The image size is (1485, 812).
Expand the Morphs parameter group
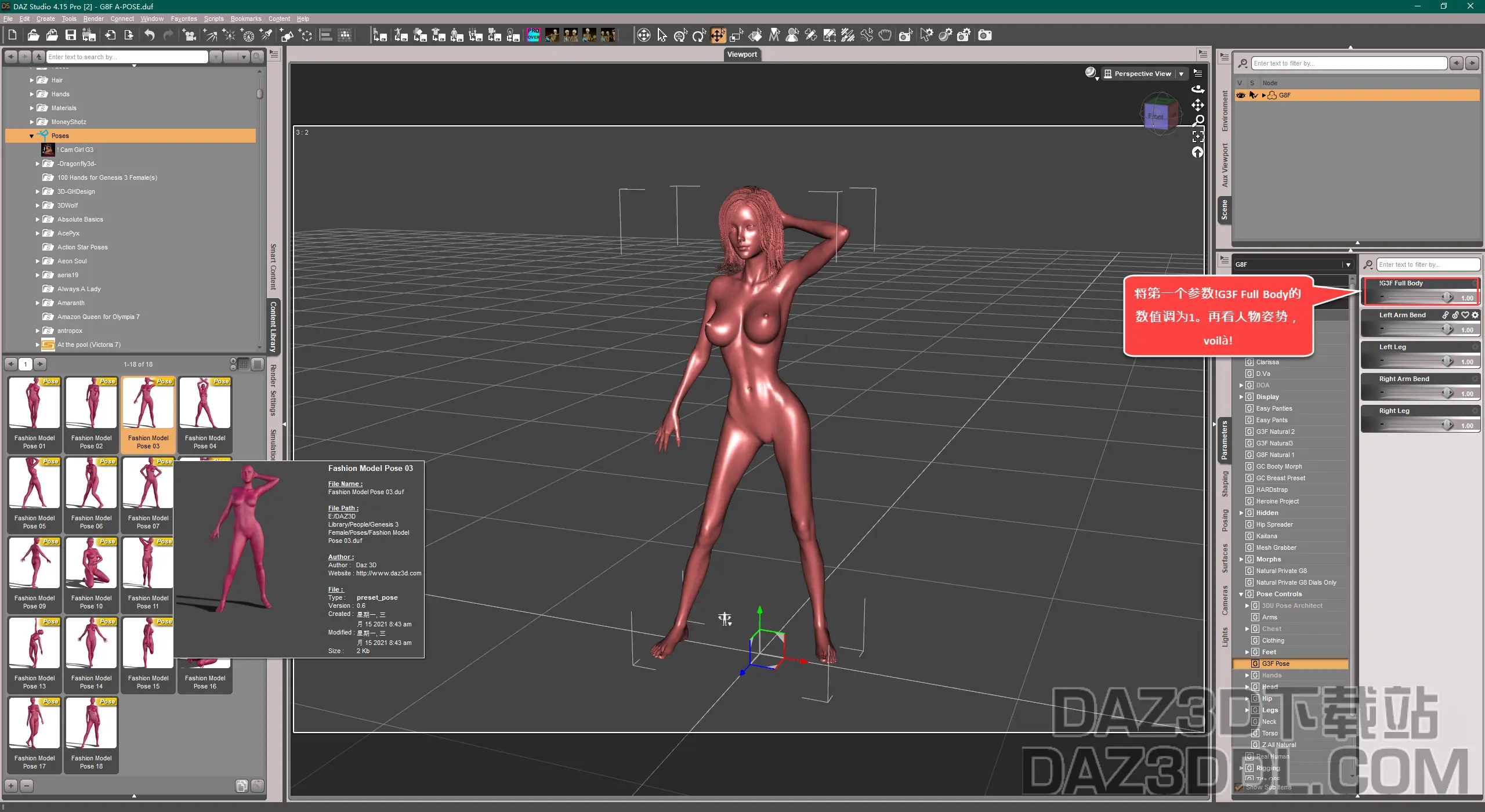pos(1241,559)
